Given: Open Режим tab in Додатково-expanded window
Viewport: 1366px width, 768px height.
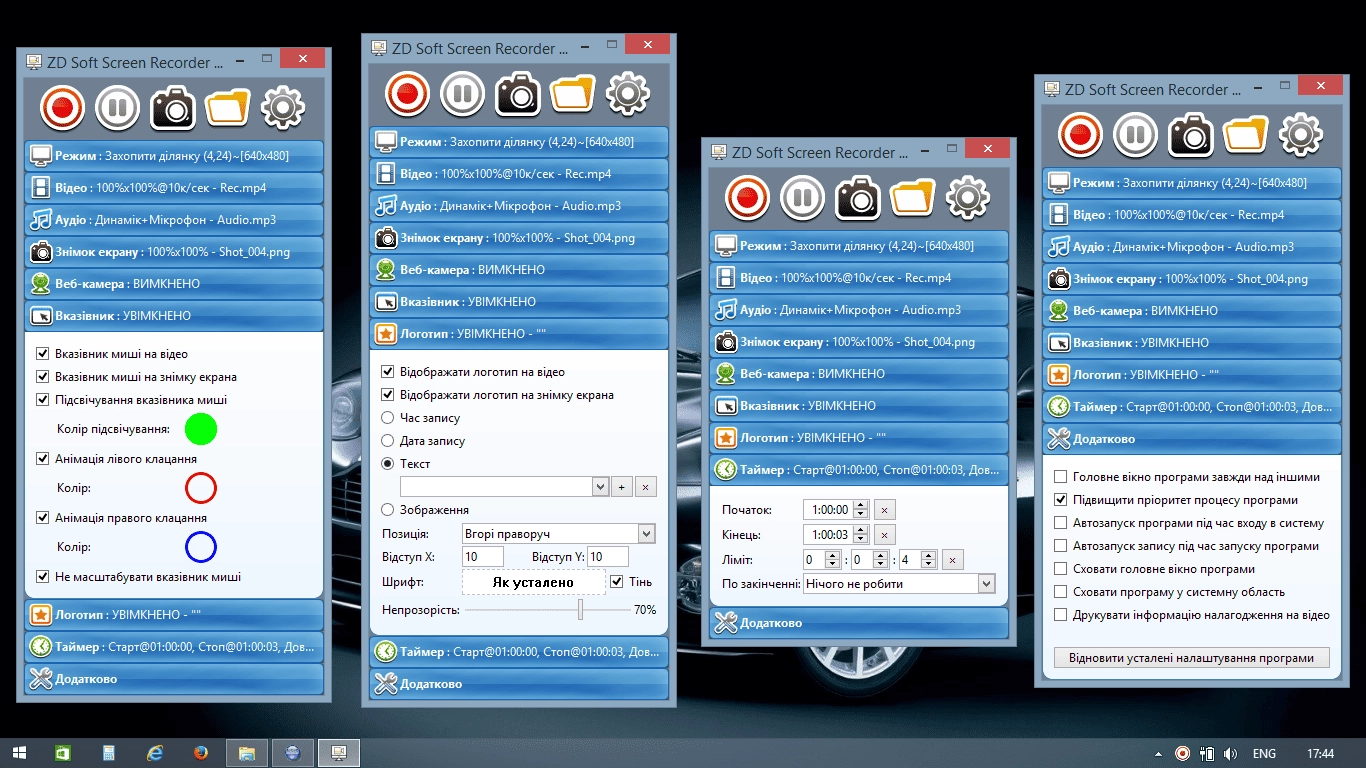Looking at the screenshot, I should (x=1192, y=183).
